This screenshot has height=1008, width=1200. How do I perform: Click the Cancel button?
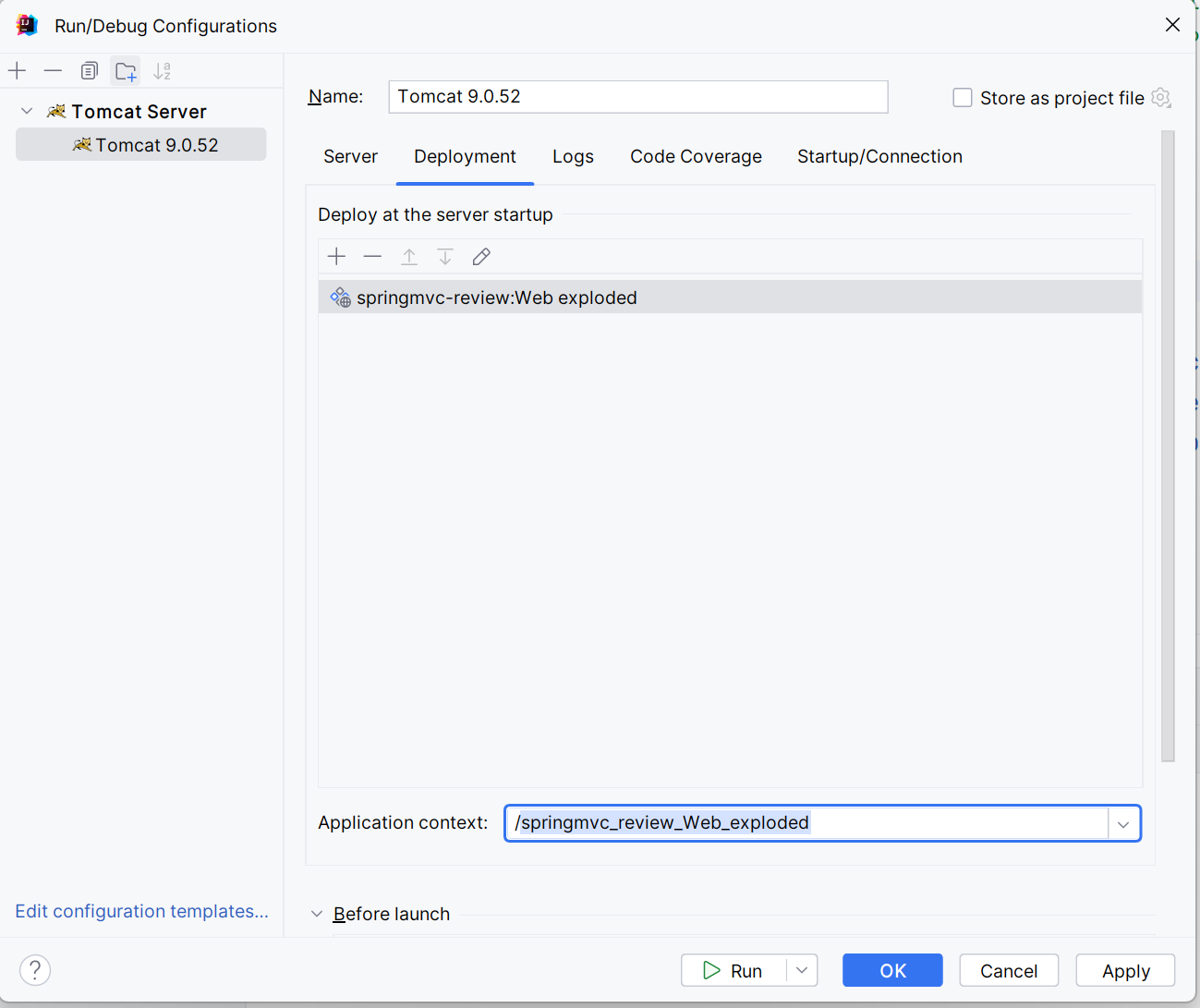click(1009, 970)
